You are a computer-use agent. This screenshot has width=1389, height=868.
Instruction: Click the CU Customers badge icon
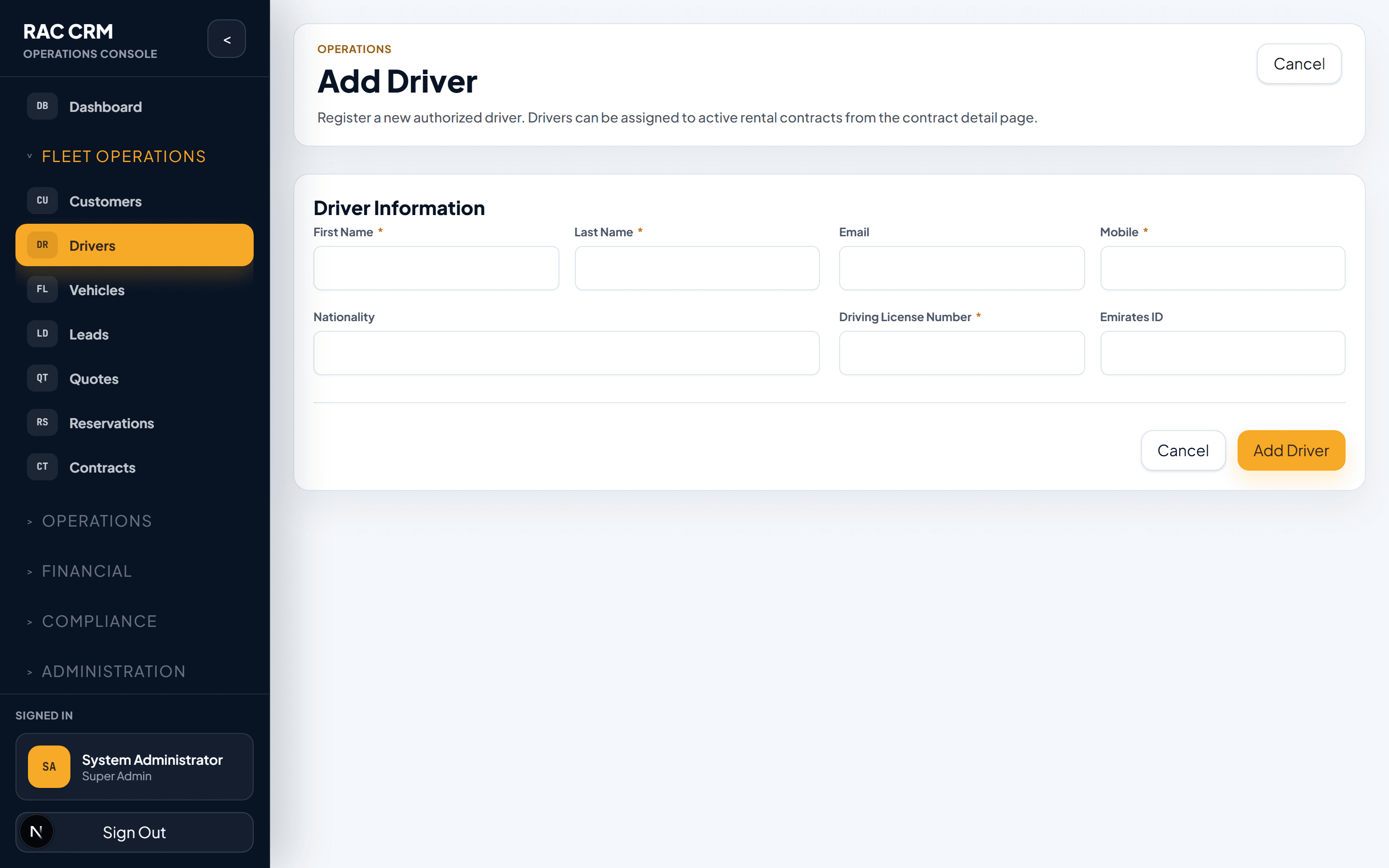[x=42, y=200]
